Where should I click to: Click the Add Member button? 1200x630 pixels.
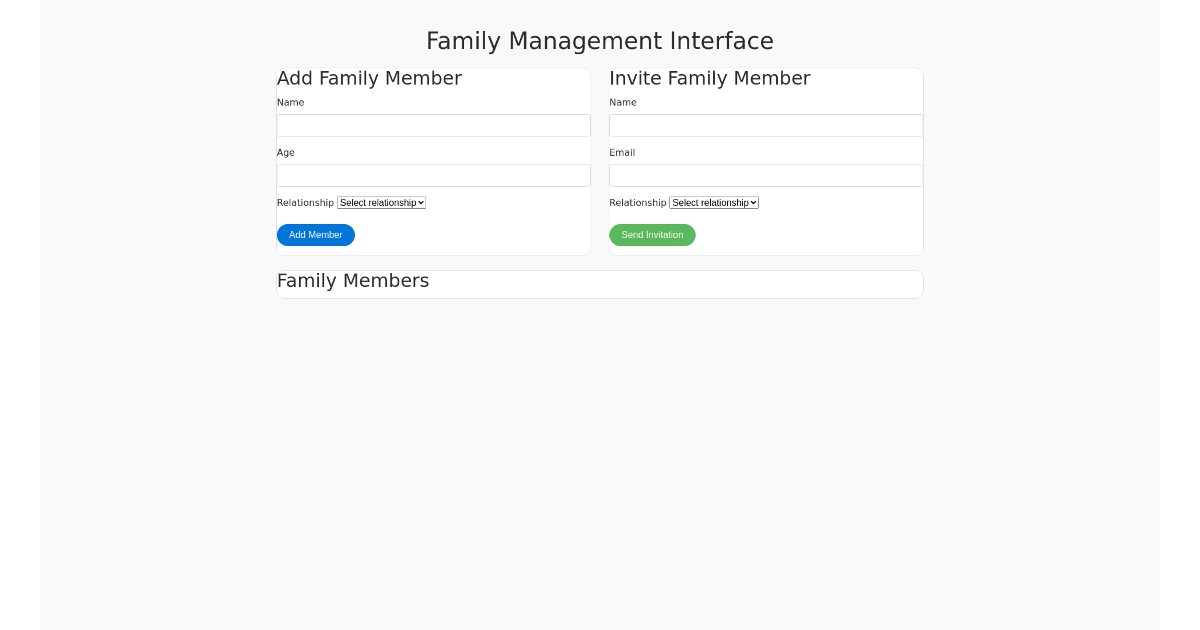315,235
